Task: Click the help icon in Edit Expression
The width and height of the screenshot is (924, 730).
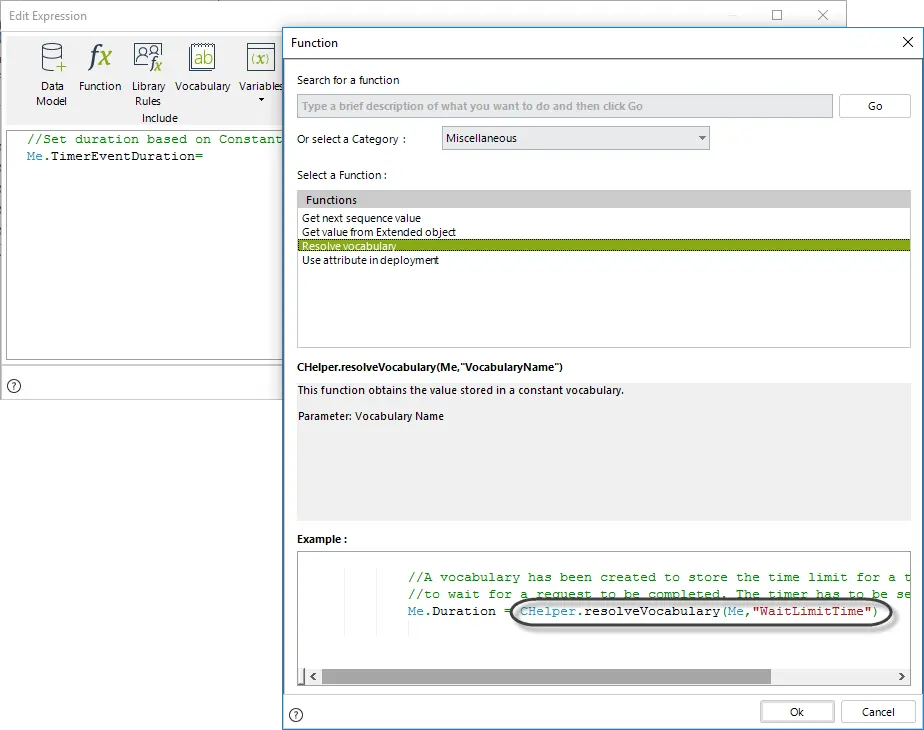Action: [14, 386]
